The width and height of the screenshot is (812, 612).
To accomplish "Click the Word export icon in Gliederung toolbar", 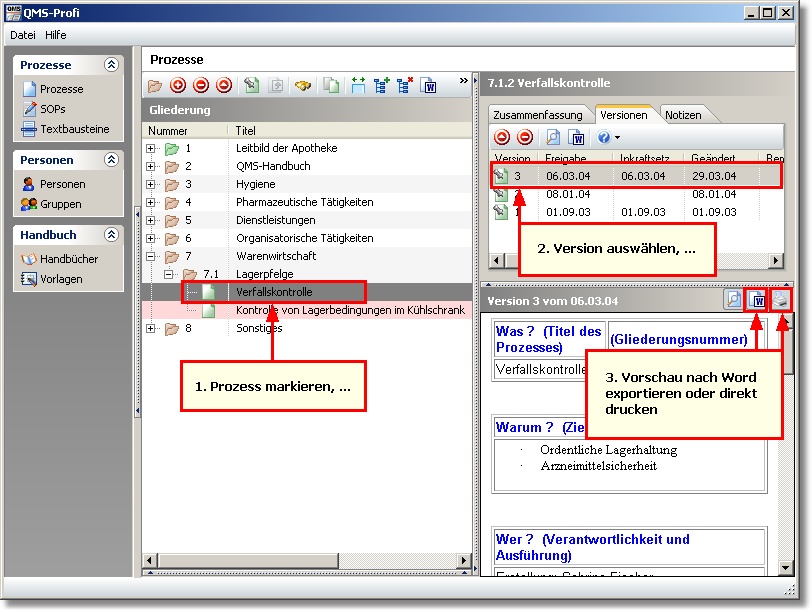I will [430, 87].
